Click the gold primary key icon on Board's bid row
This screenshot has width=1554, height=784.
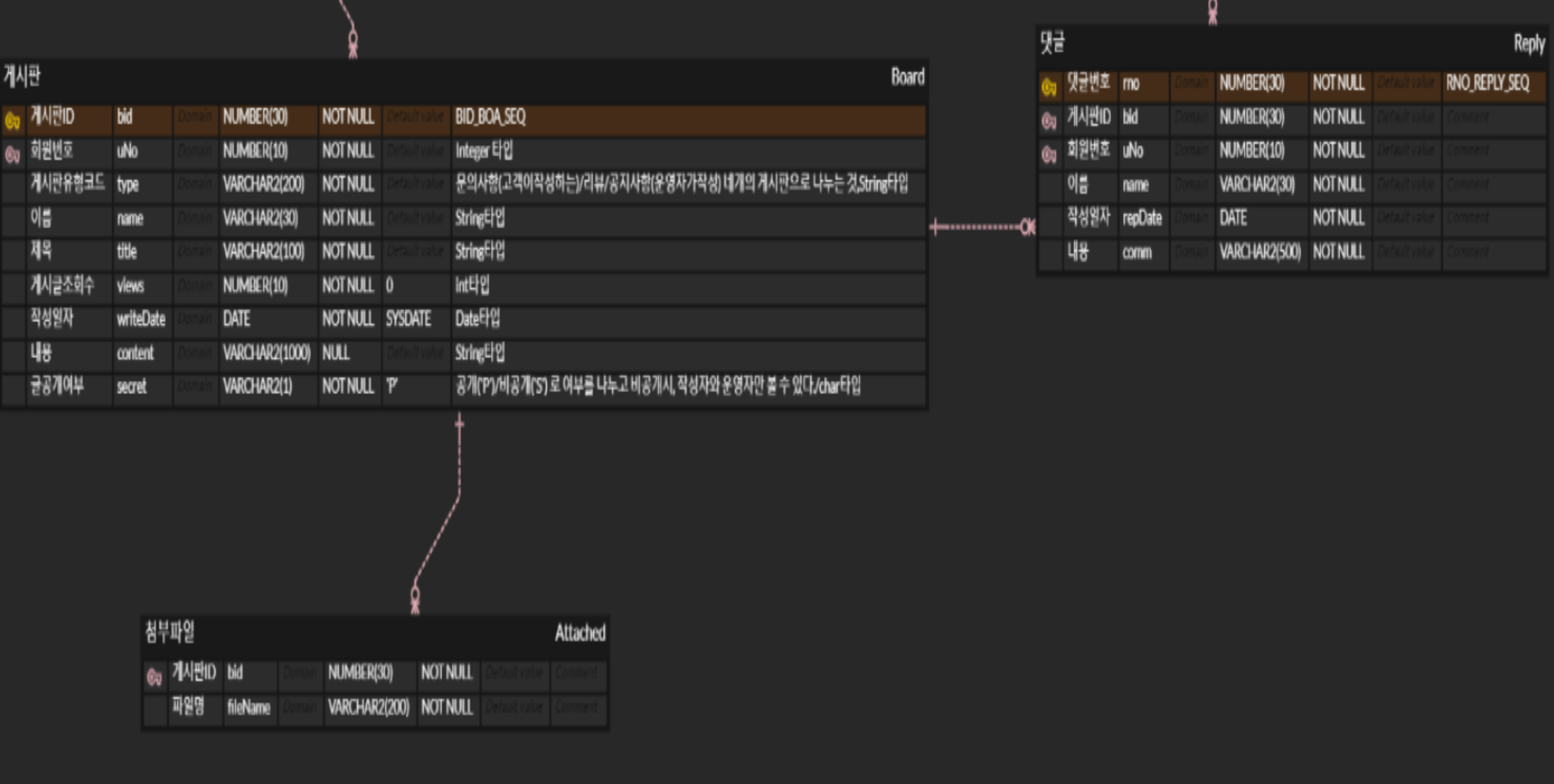13,118
